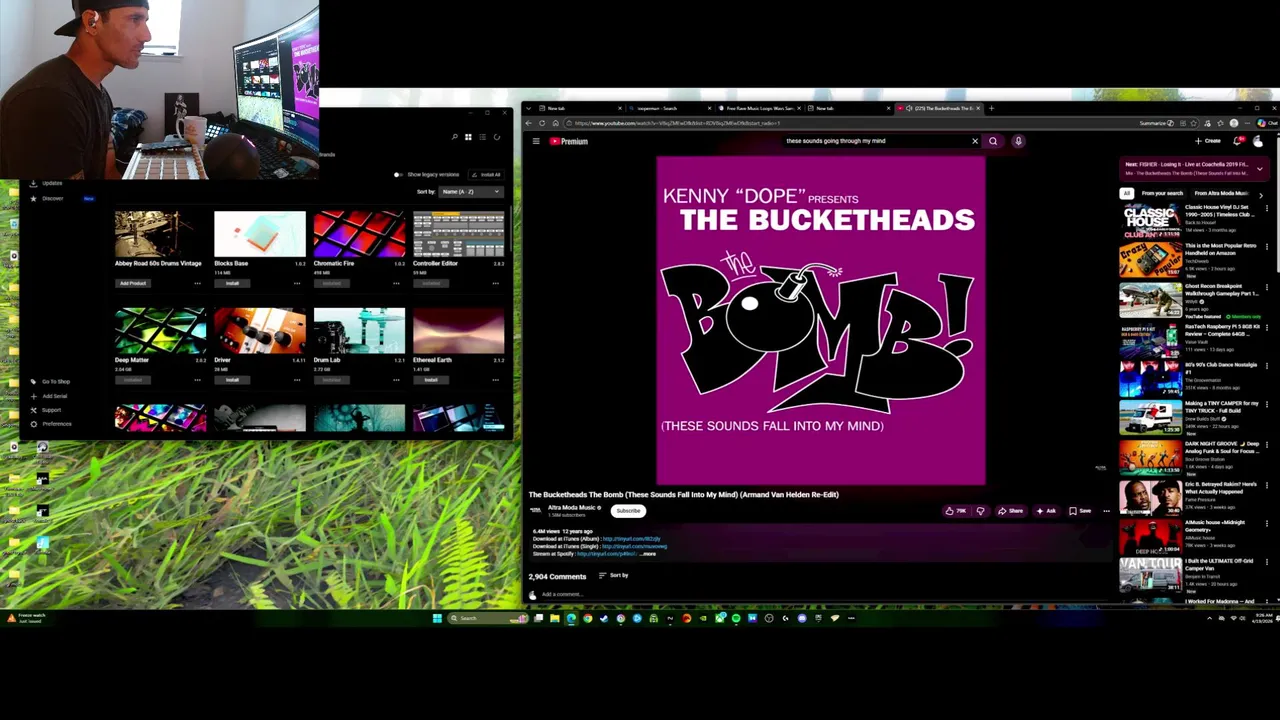Screen dimensions: 1280x720
Task: Open Eric B. Betrayed Rakim video thumbnail
Action: click(x=1150, y=497)
